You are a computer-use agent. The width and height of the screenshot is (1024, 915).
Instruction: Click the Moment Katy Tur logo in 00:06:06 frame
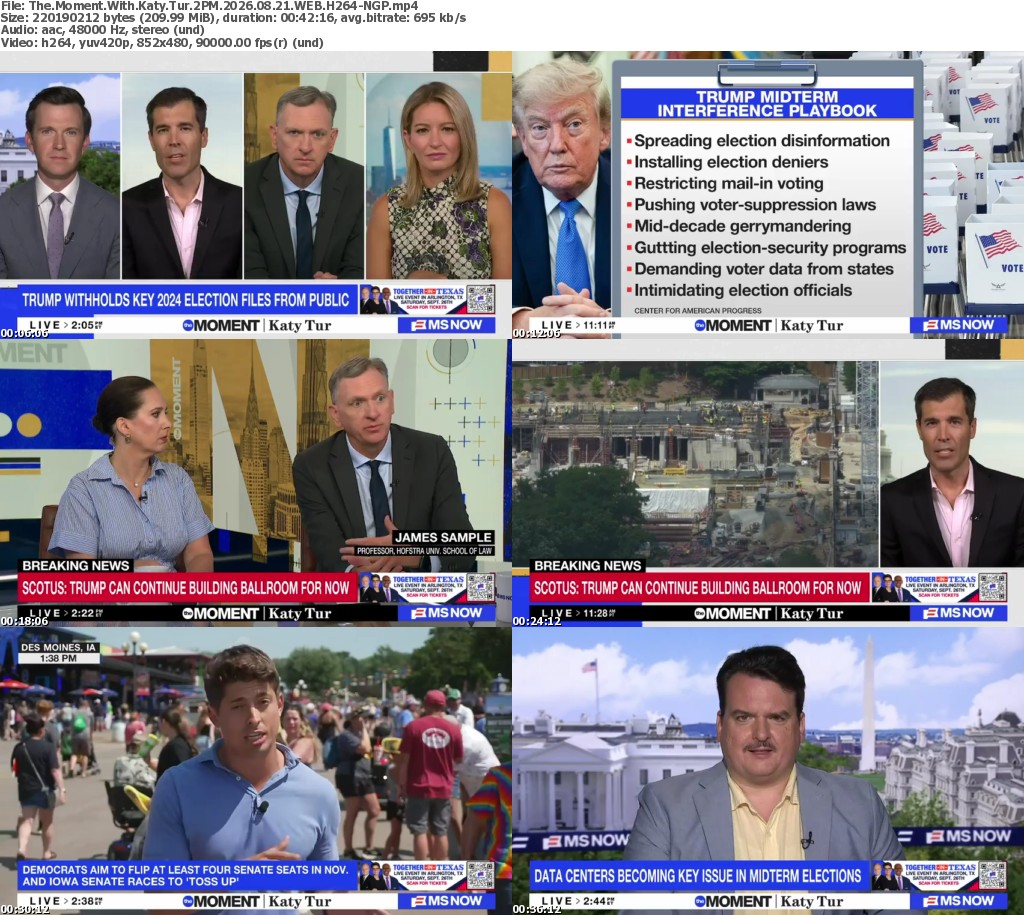[x=257, y=325]
